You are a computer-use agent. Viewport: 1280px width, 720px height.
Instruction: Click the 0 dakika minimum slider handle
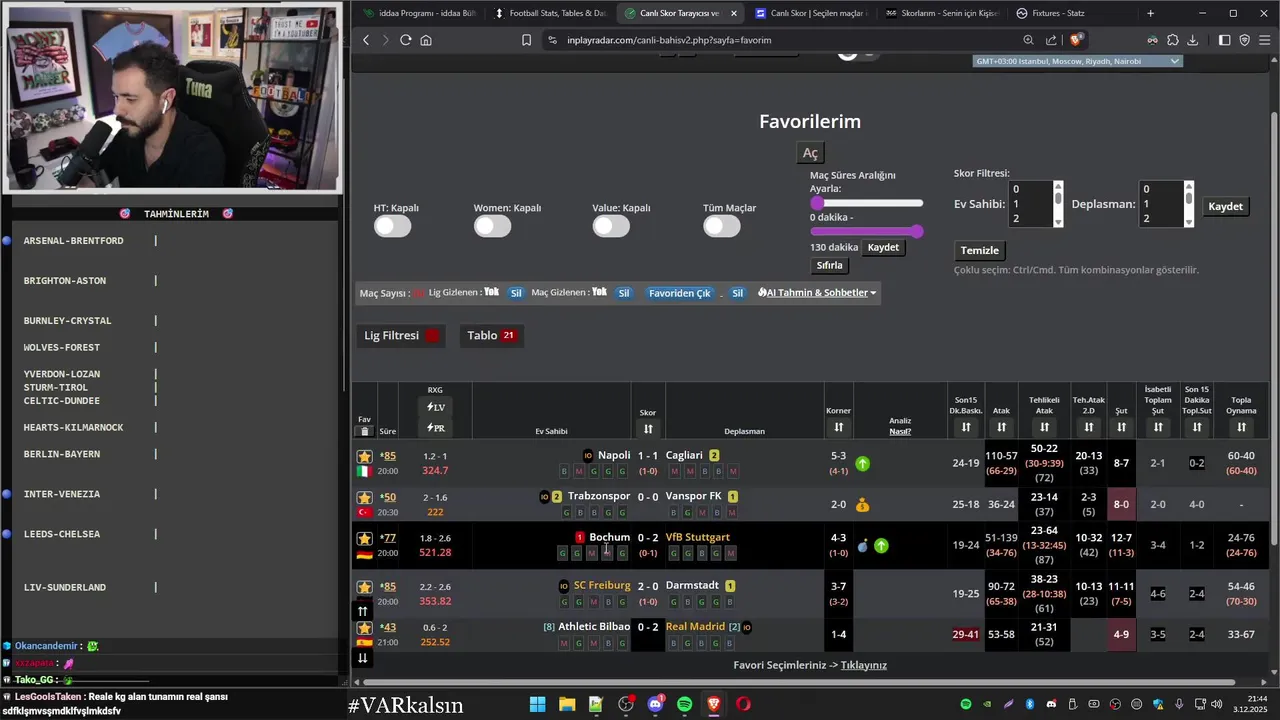tap(817, 203)
